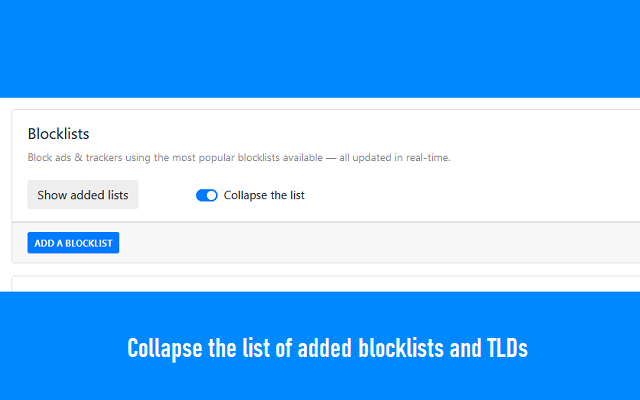Click "all updated in real-time" in the description
This screenshot has width=640, height=400.
tap(397, 158)
